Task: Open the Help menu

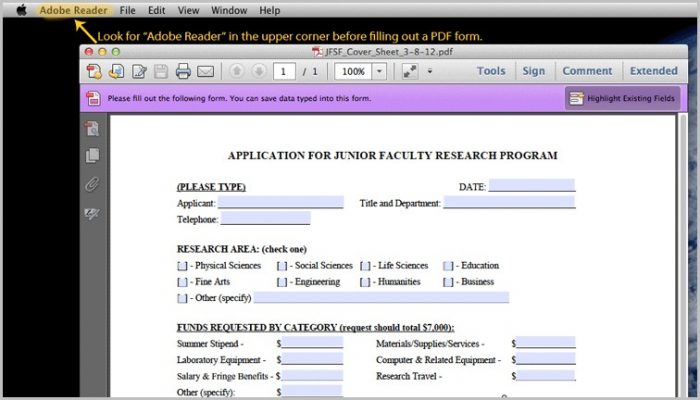Action: (270, 10)
